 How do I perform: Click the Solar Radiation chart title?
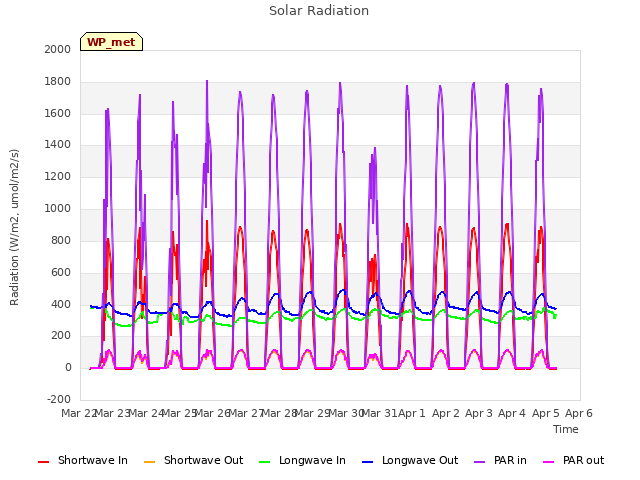(319, 11)
